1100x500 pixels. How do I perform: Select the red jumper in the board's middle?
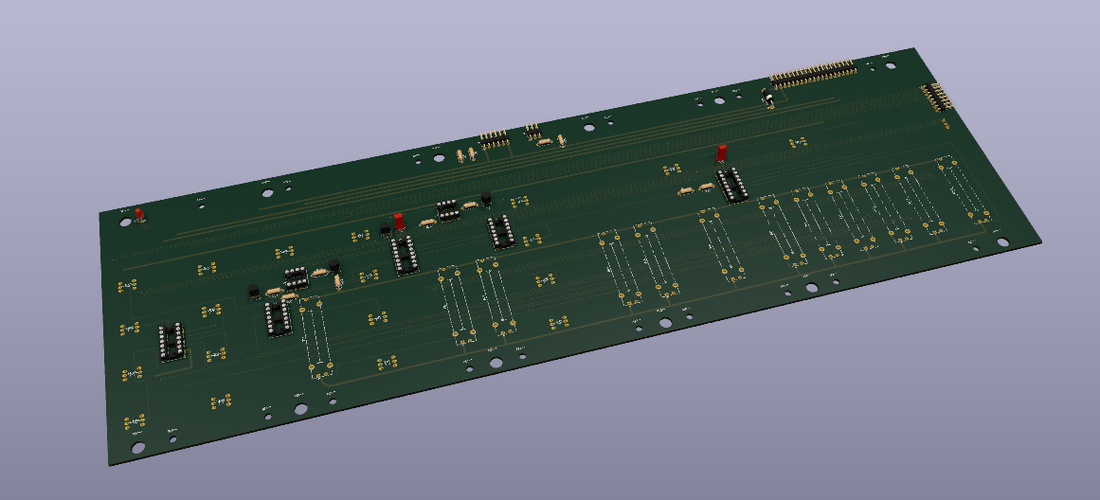(399, 221)
